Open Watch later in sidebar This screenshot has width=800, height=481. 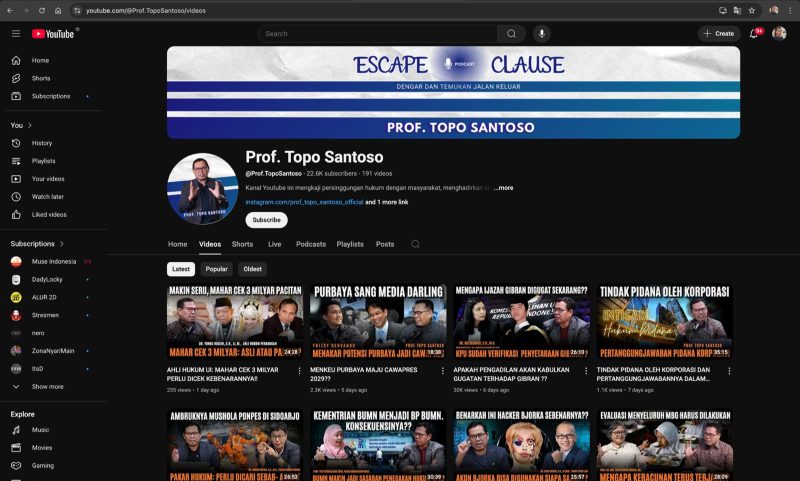click(x=47, y=196)
